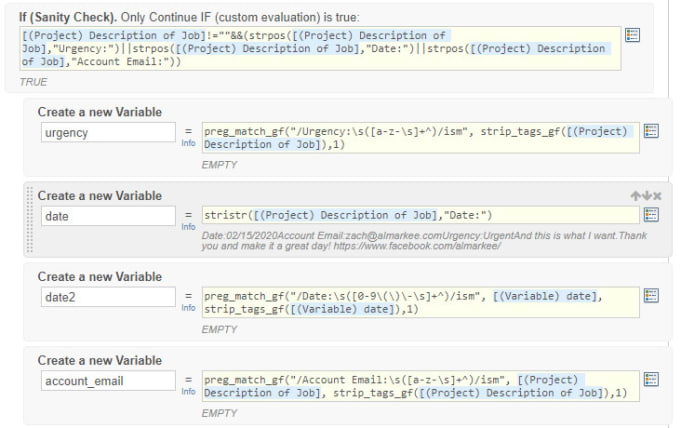The image size is (680, 428).
Task: Select the TRUE result under Sanity Check
Action: [33, 82]
